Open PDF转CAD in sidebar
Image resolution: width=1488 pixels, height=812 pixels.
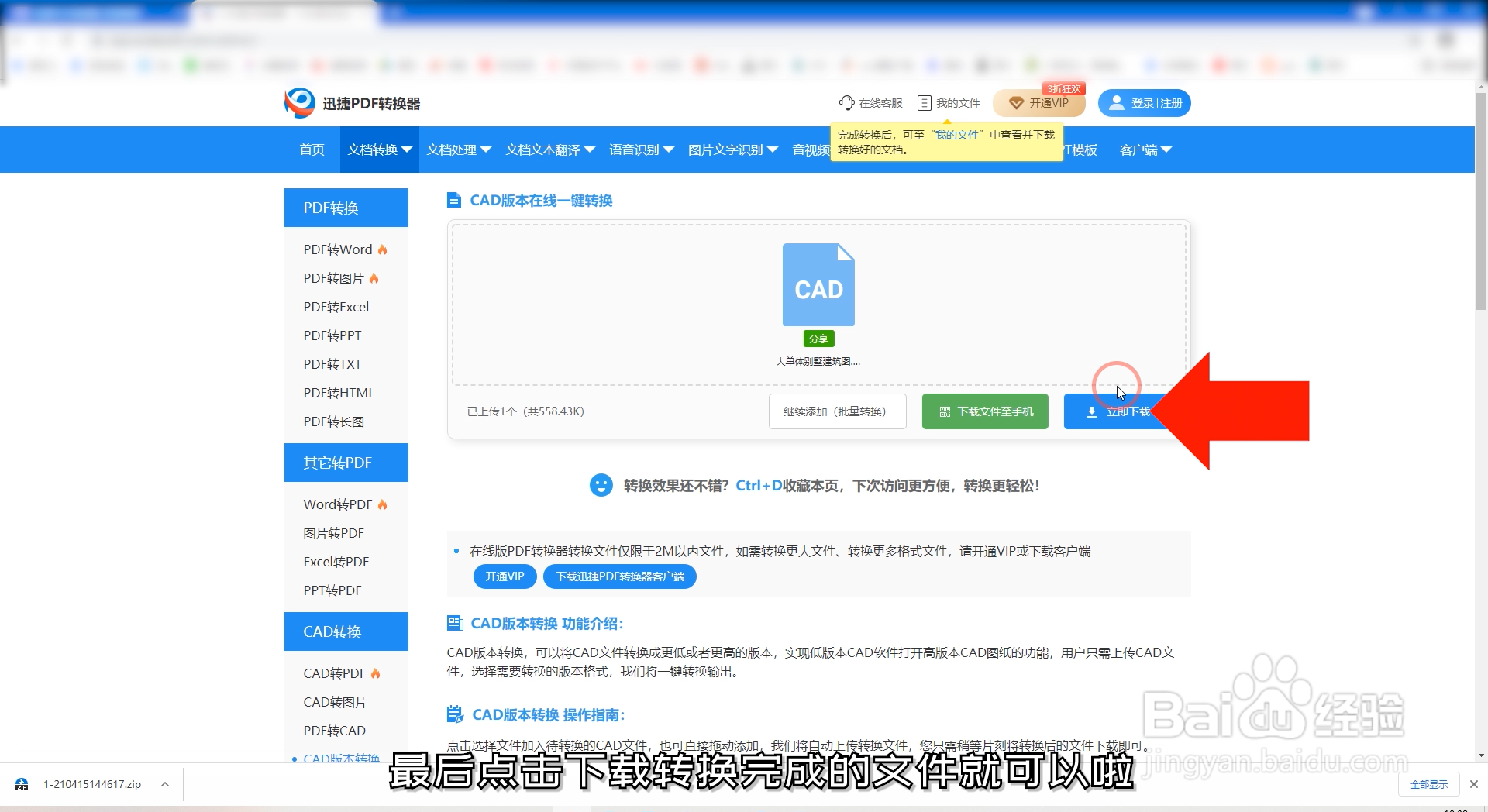[x=334, y=731]
